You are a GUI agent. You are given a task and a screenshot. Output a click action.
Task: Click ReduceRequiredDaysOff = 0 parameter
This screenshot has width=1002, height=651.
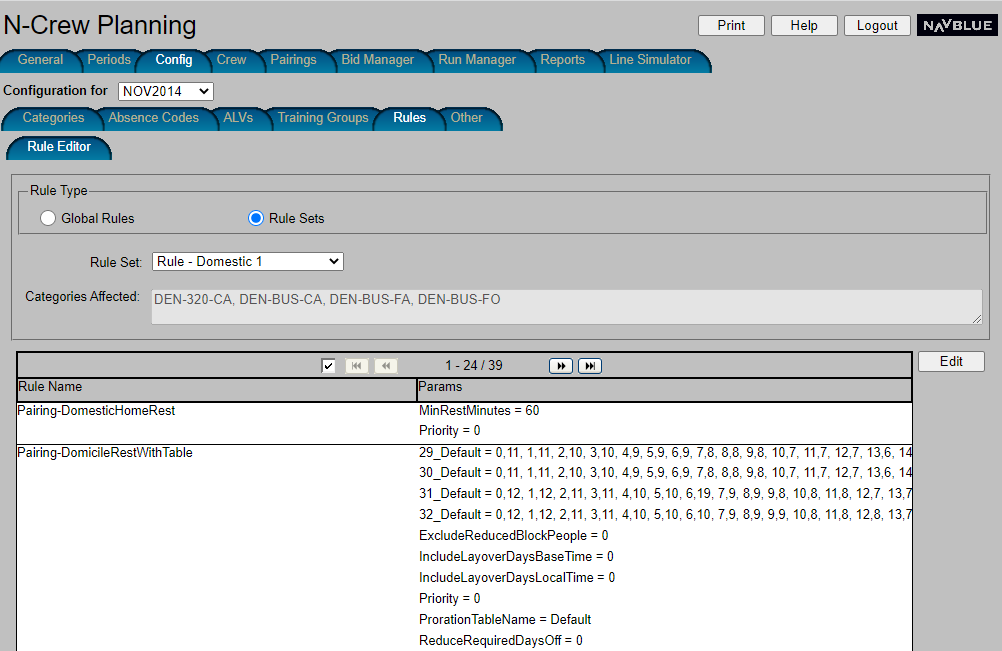click(x=501, y=641)
